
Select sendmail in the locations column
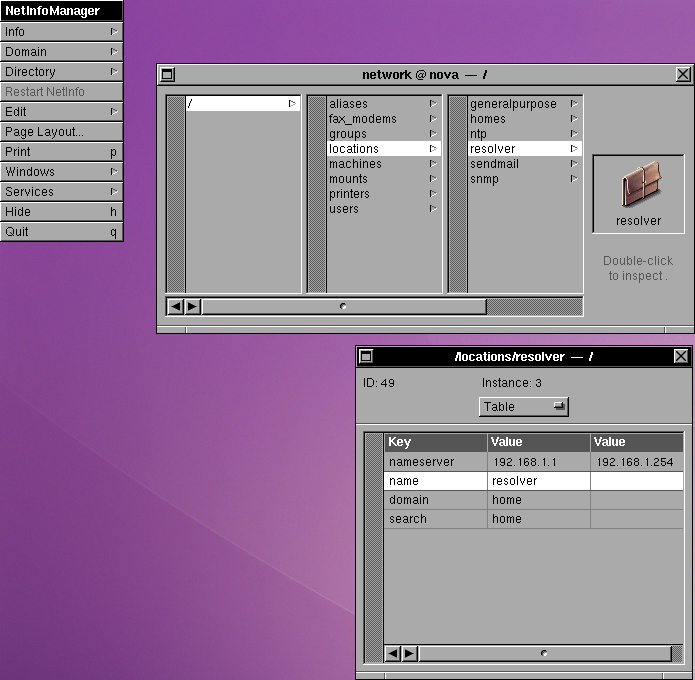click(494, 164)
